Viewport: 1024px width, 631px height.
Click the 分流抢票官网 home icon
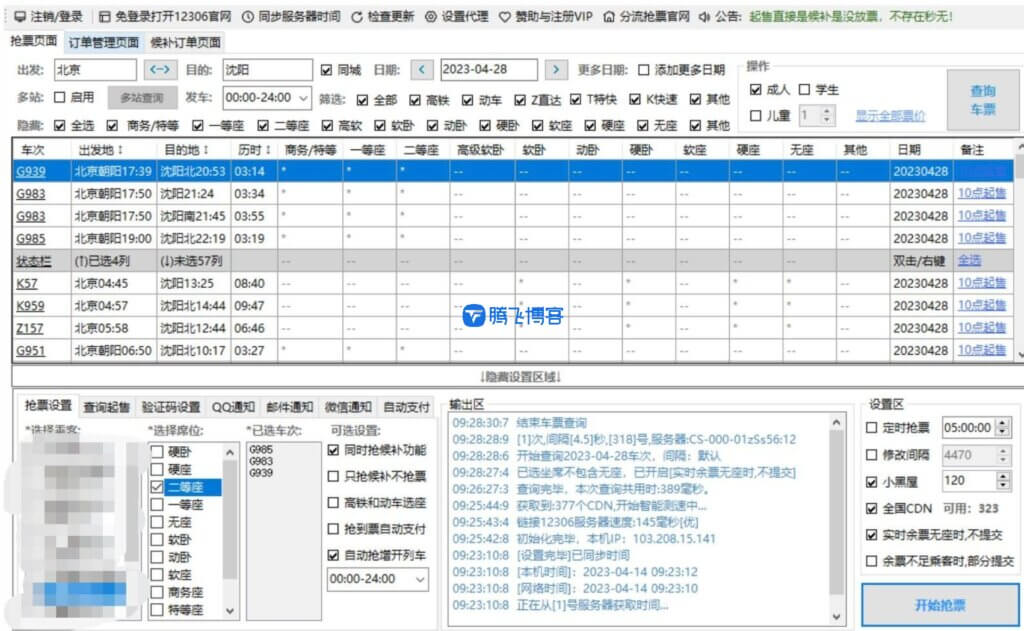(608, 15)
